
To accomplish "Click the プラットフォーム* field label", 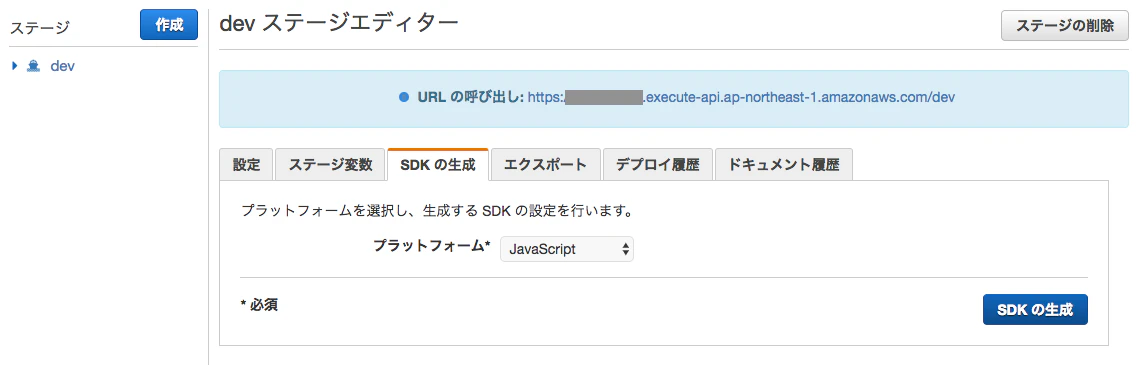I will tap(432, 246).
